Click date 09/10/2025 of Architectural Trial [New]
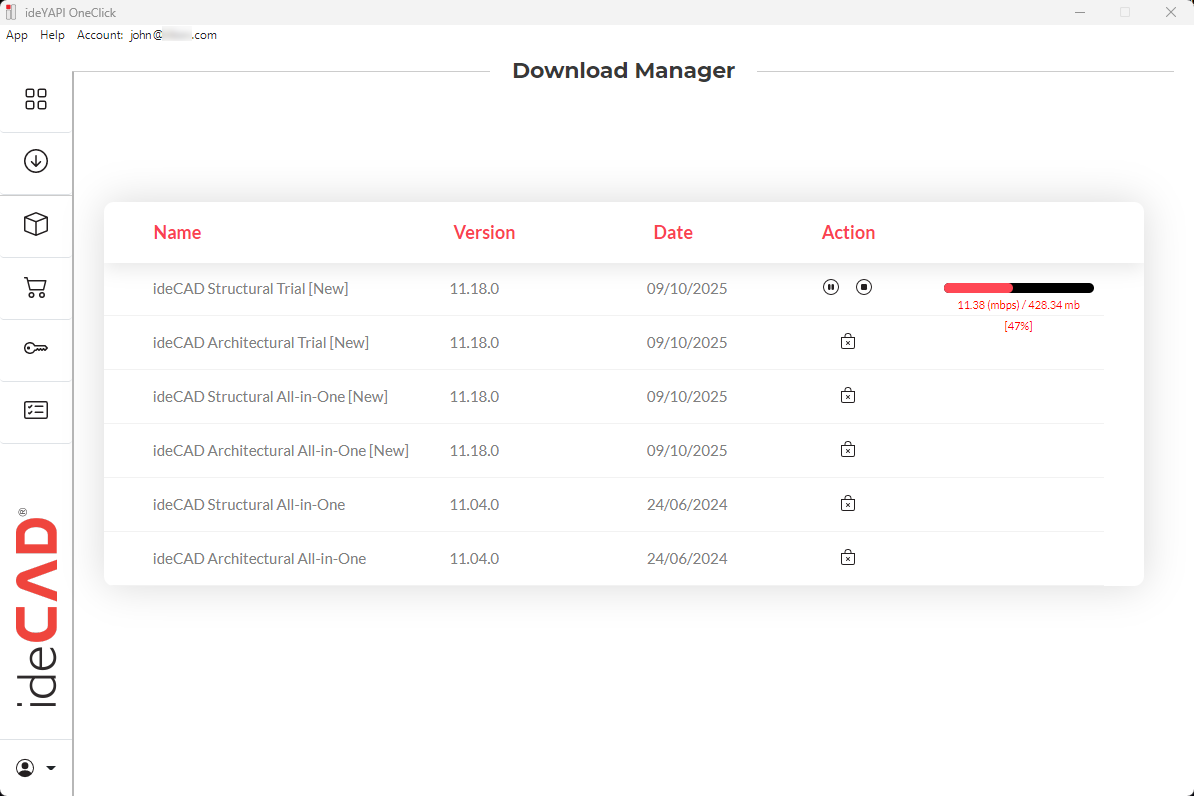 [x=687, y=343]
